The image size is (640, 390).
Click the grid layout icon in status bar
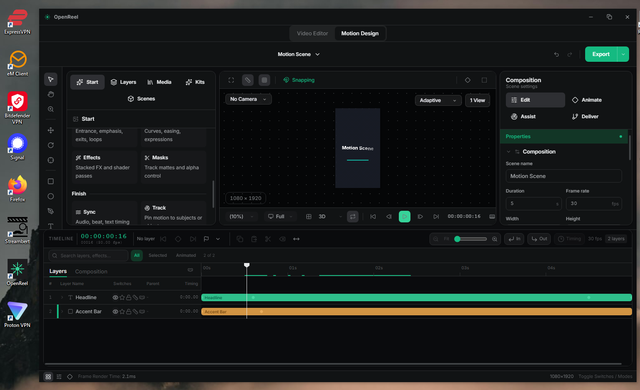tap(48, 377)
